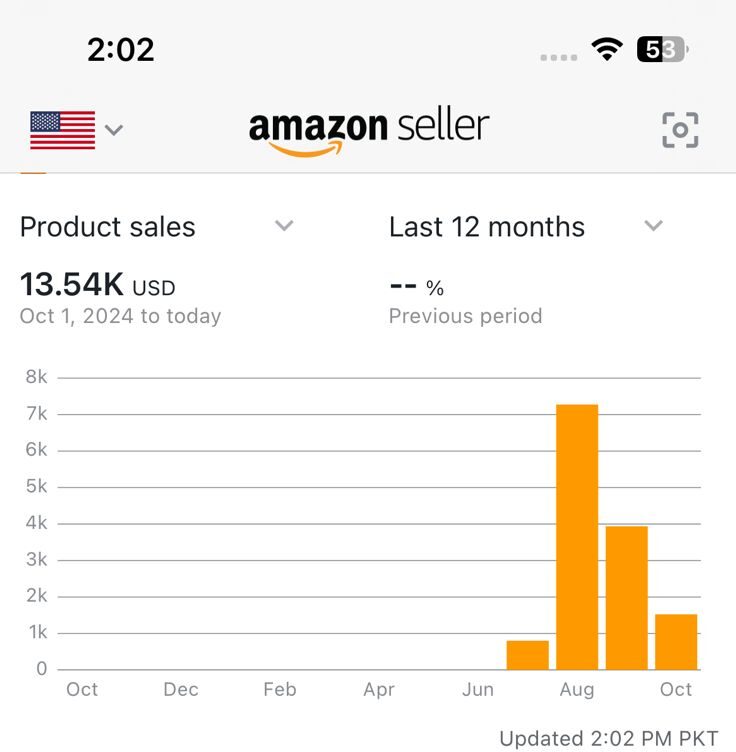Select the October sales bar
This screenshot has width=736, height=752.
676,642
